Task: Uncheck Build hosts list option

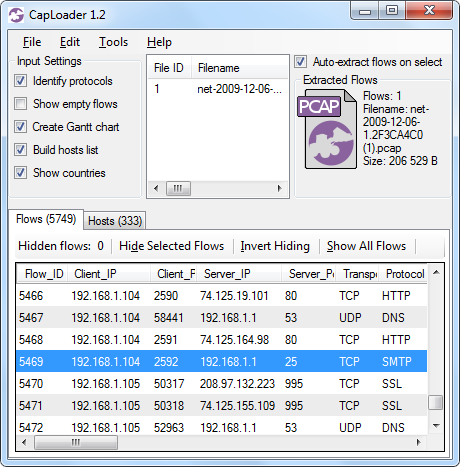Action: [x=20, y=150]
